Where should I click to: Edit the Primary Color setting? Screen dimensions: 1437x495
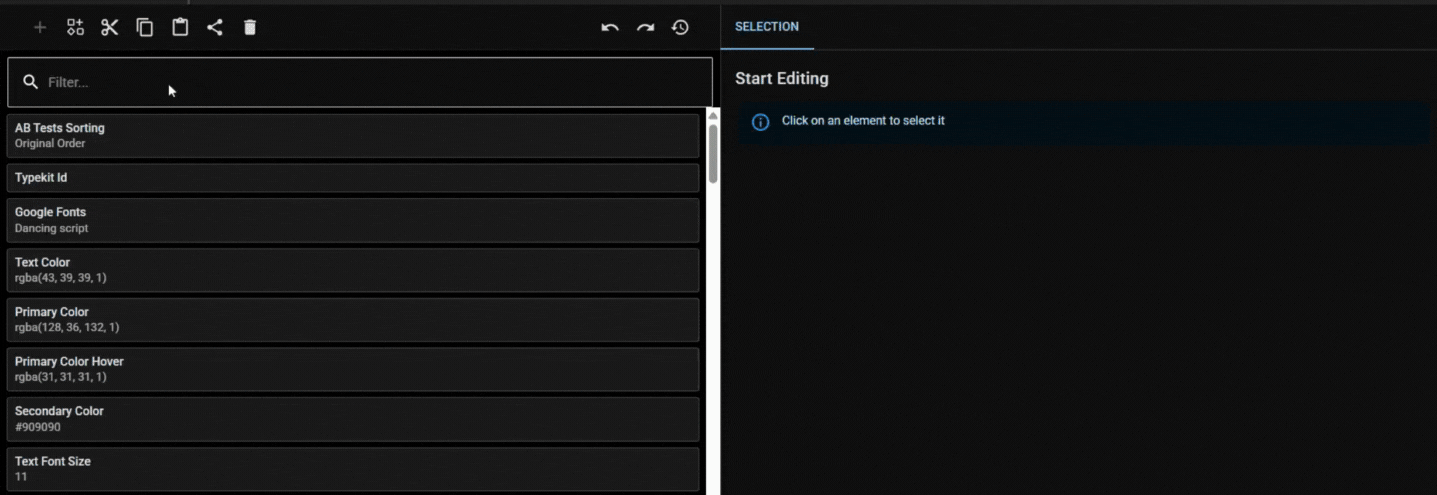coord(353,319)
